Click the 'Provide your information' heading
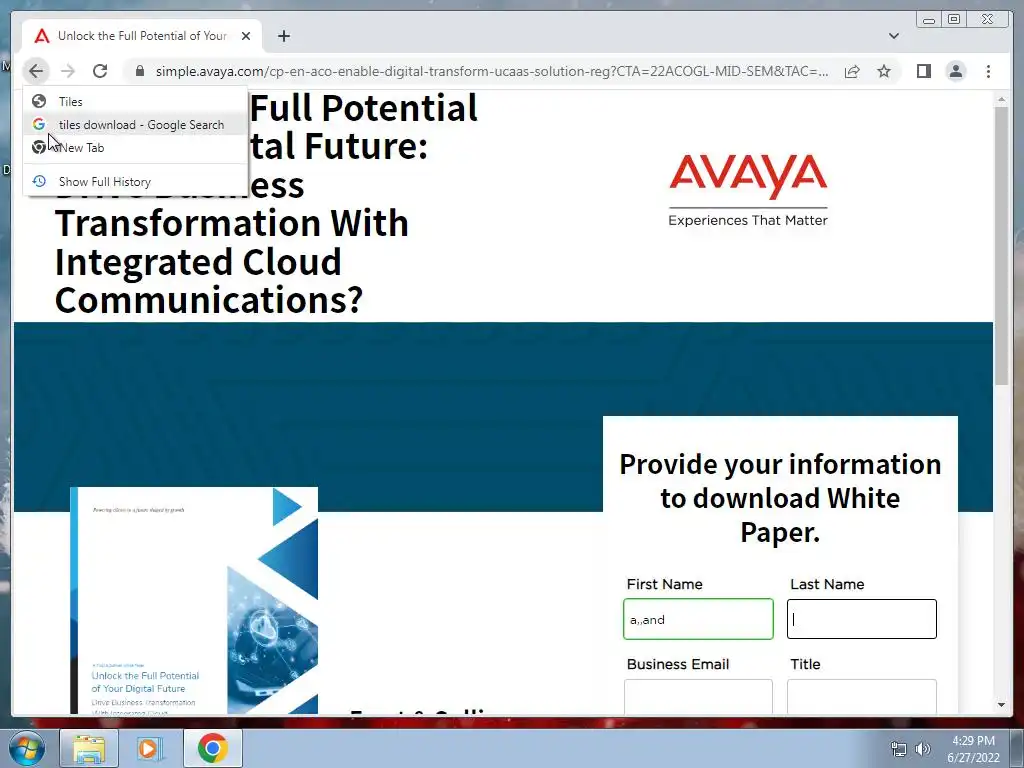This screenshot has height=768, width=1024. [x=780, y=498]
